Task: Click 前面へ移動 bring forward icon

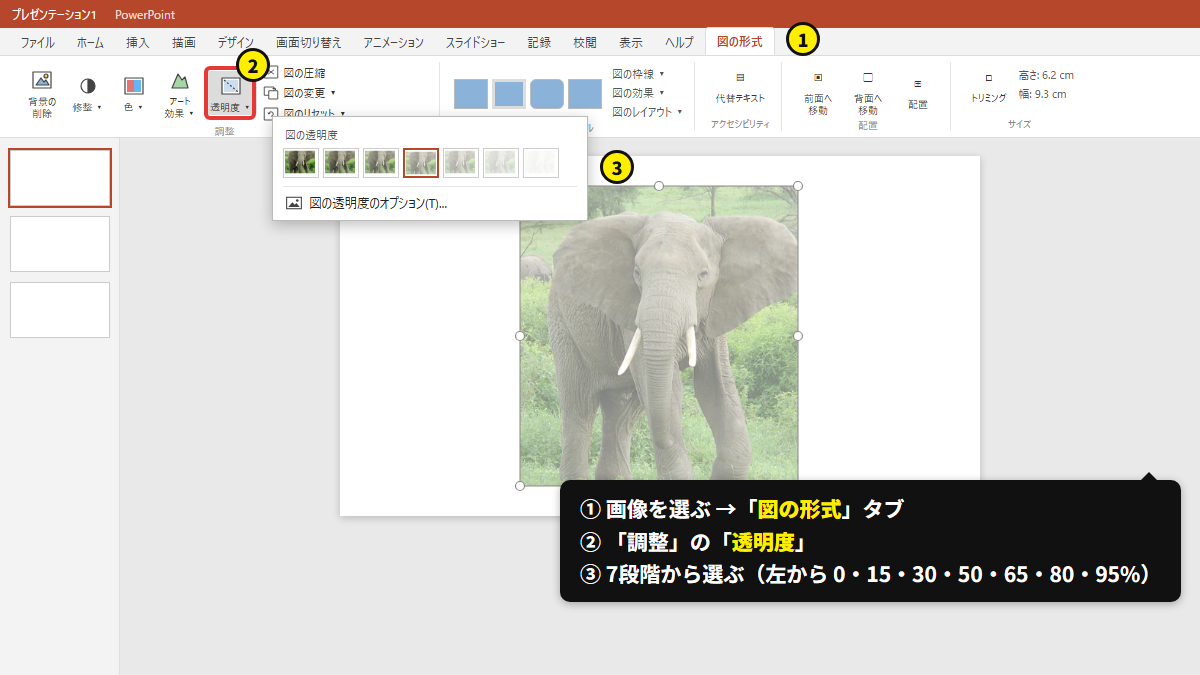Action: 818,77
